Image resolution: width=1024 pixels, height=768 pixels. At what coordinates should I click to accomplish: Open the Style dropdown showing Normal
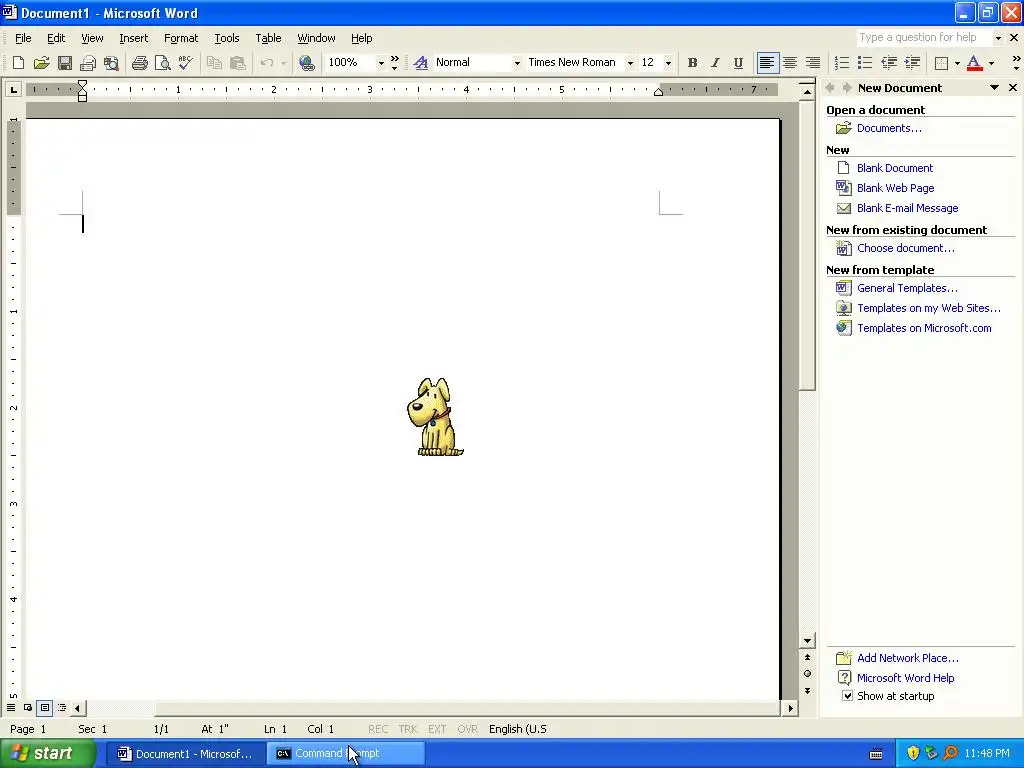(517, 63)
